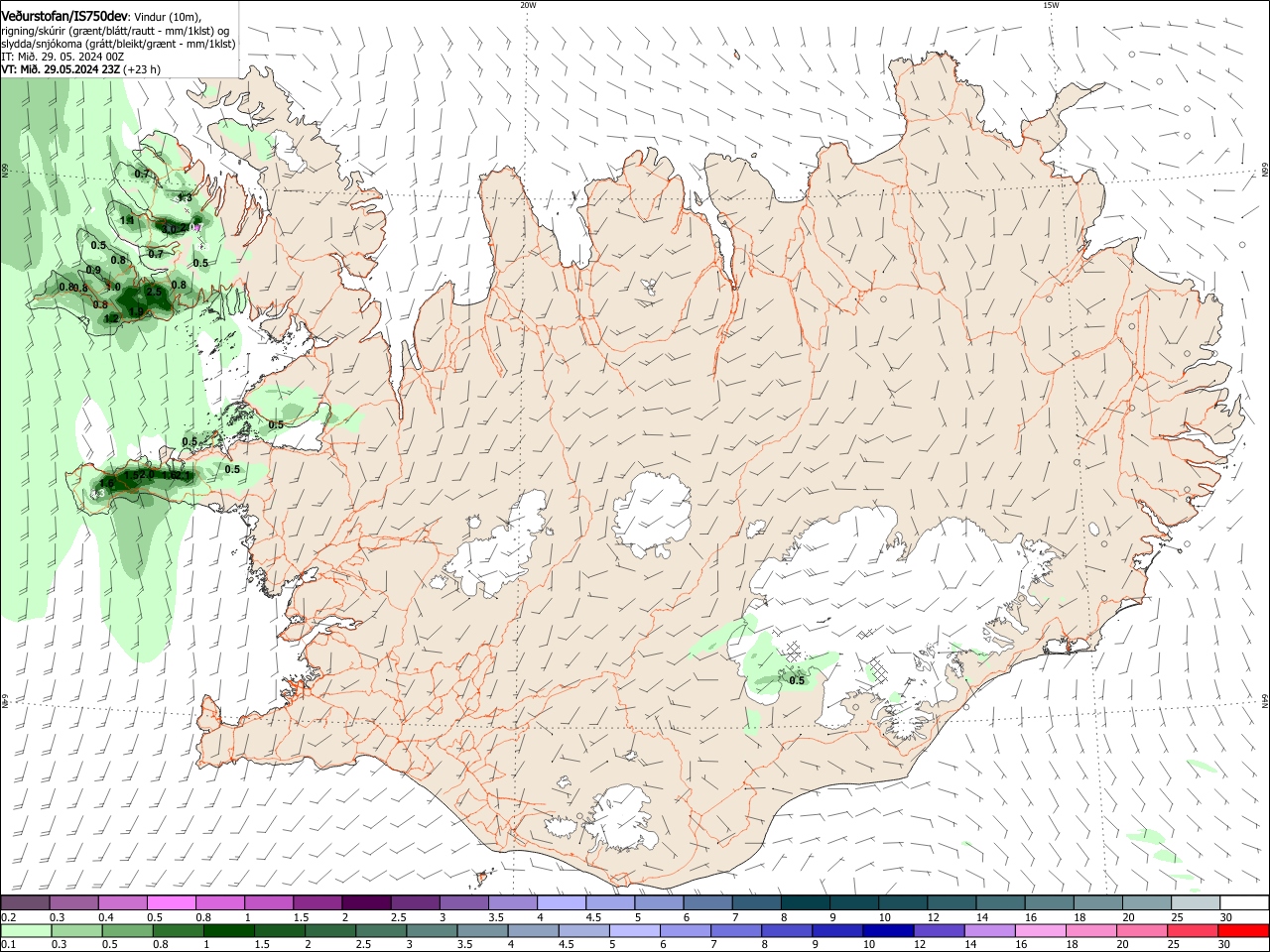Click the grey-teal 18 swatch in upper legend
The image size is (1270, 952).
(1097, 902)
